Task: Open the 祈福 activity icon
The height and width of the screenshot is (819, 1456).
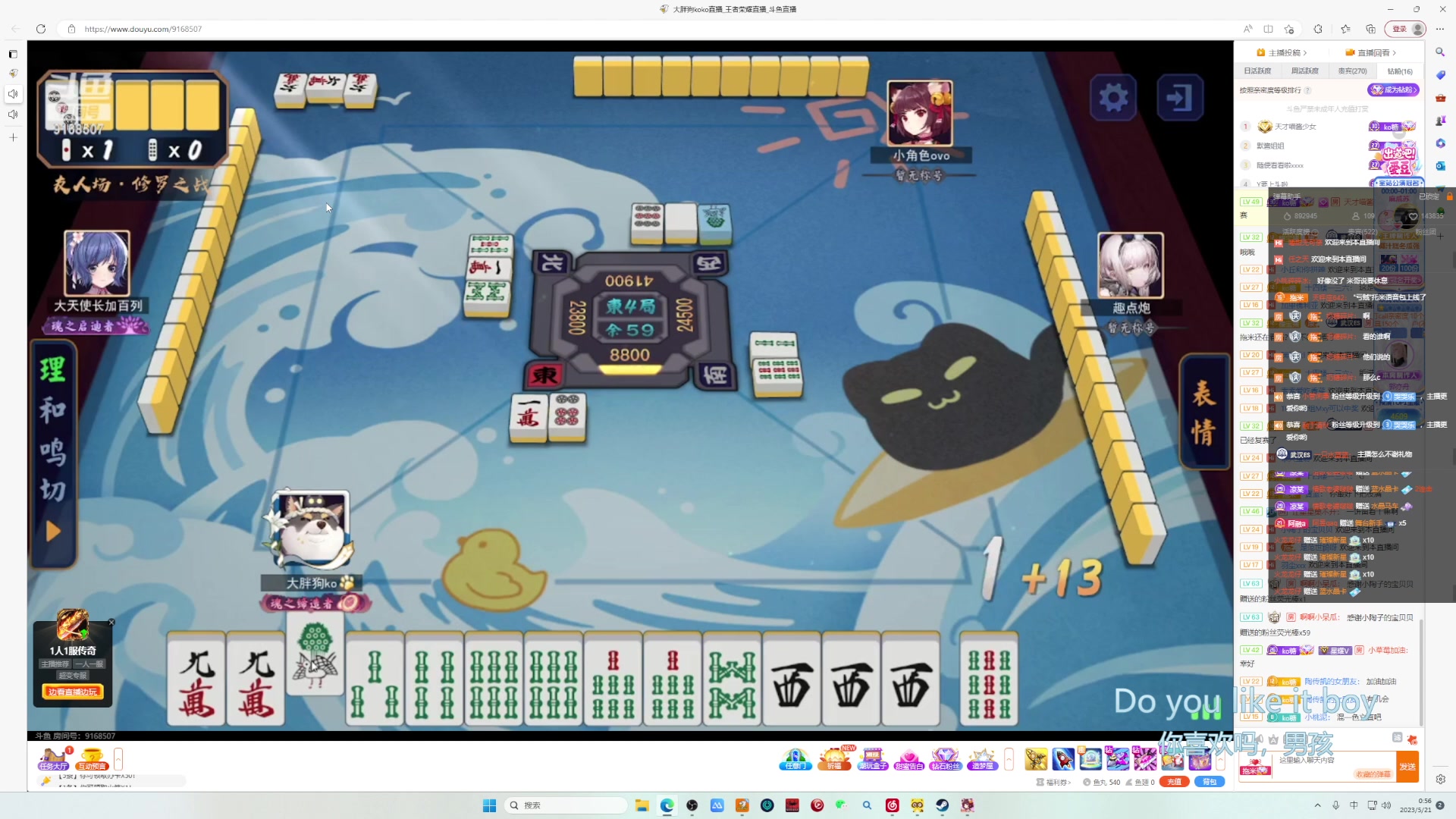Action: point(834,758)
